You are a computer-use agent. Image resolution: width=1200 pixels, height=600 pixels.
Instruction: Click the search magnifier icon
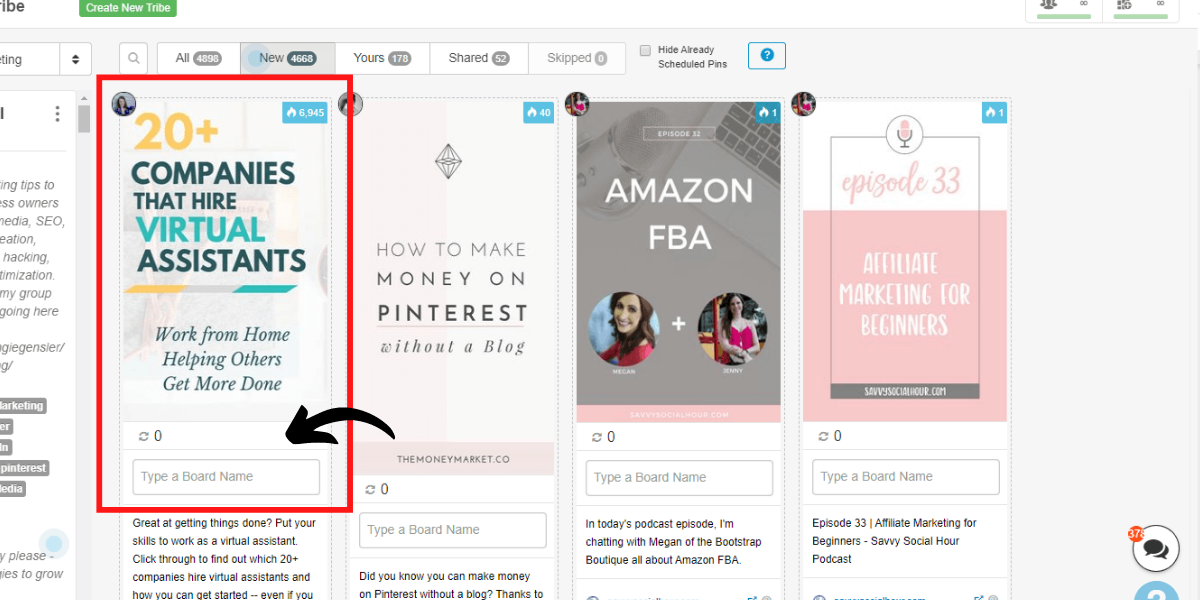tap(133, 58)
